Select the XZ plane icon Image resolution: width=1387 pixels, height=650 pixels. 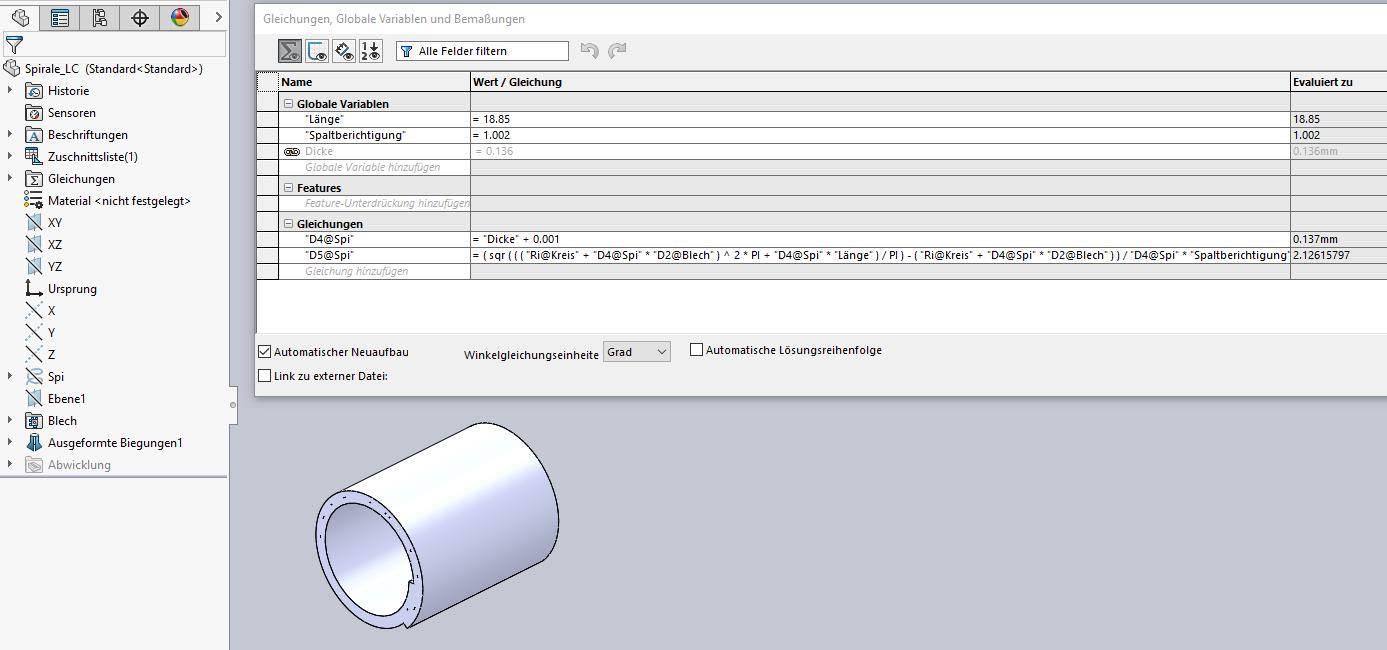pyautogui.click(x=34, y=245)
